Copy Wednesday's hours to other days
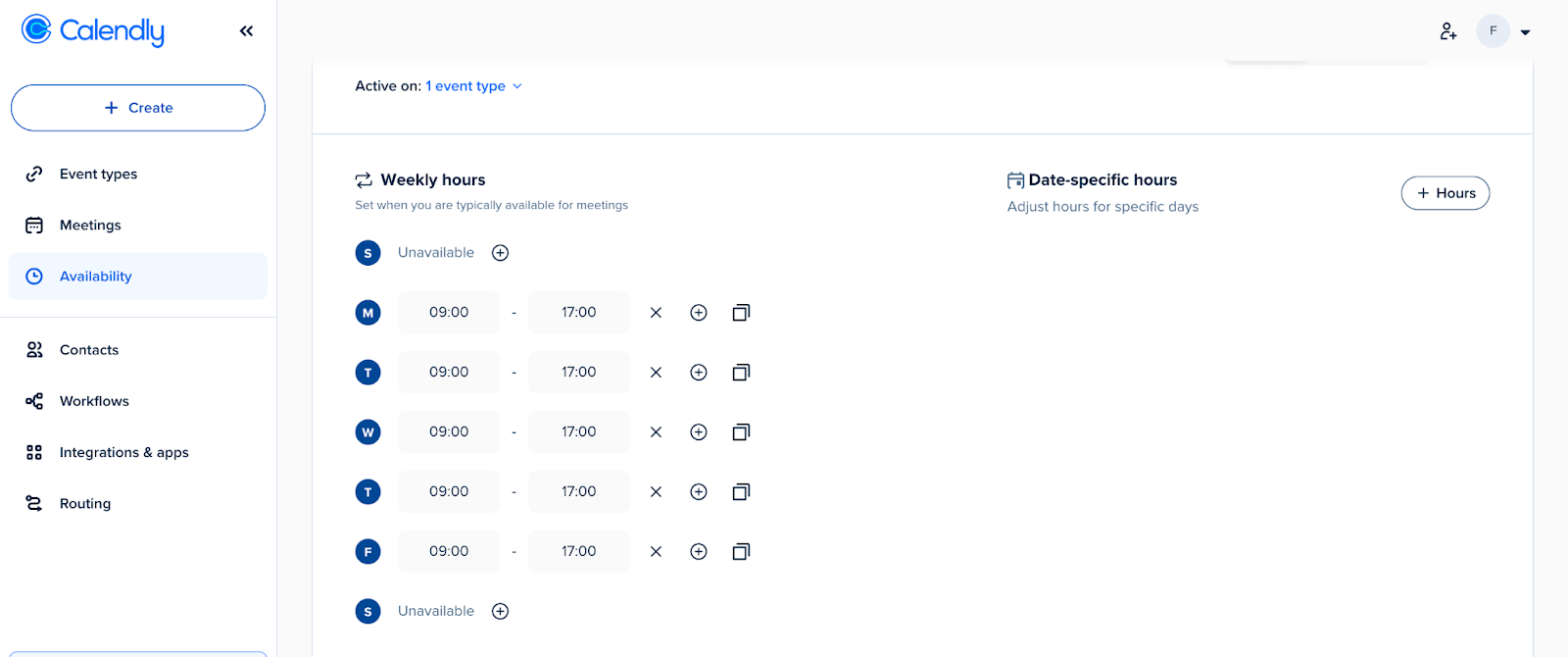 (741, 432)
